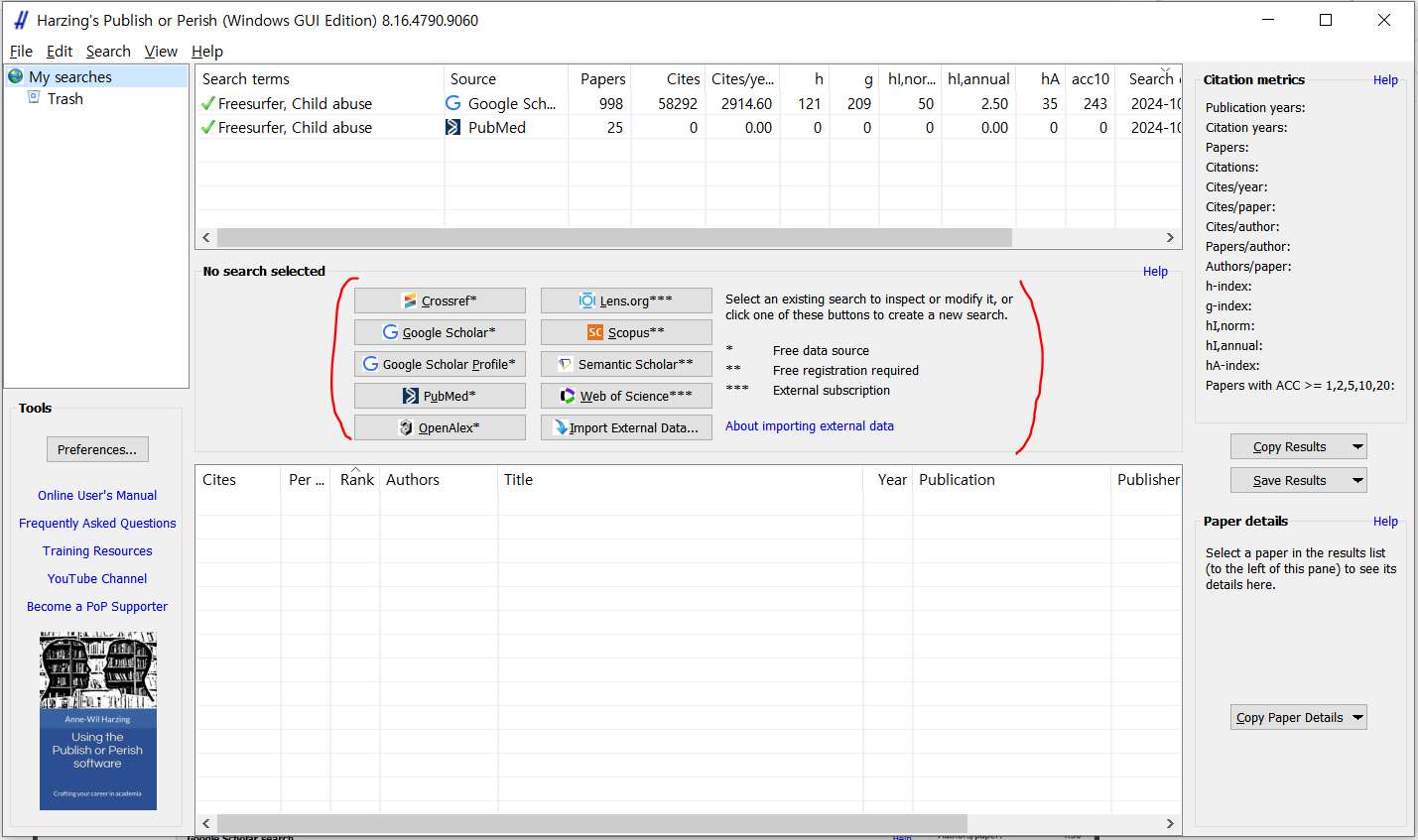Image resolution: width=1418 pixels, height=840 pixels.
Task: Click the Trash bin icon
Action: (x=34, y=97)
